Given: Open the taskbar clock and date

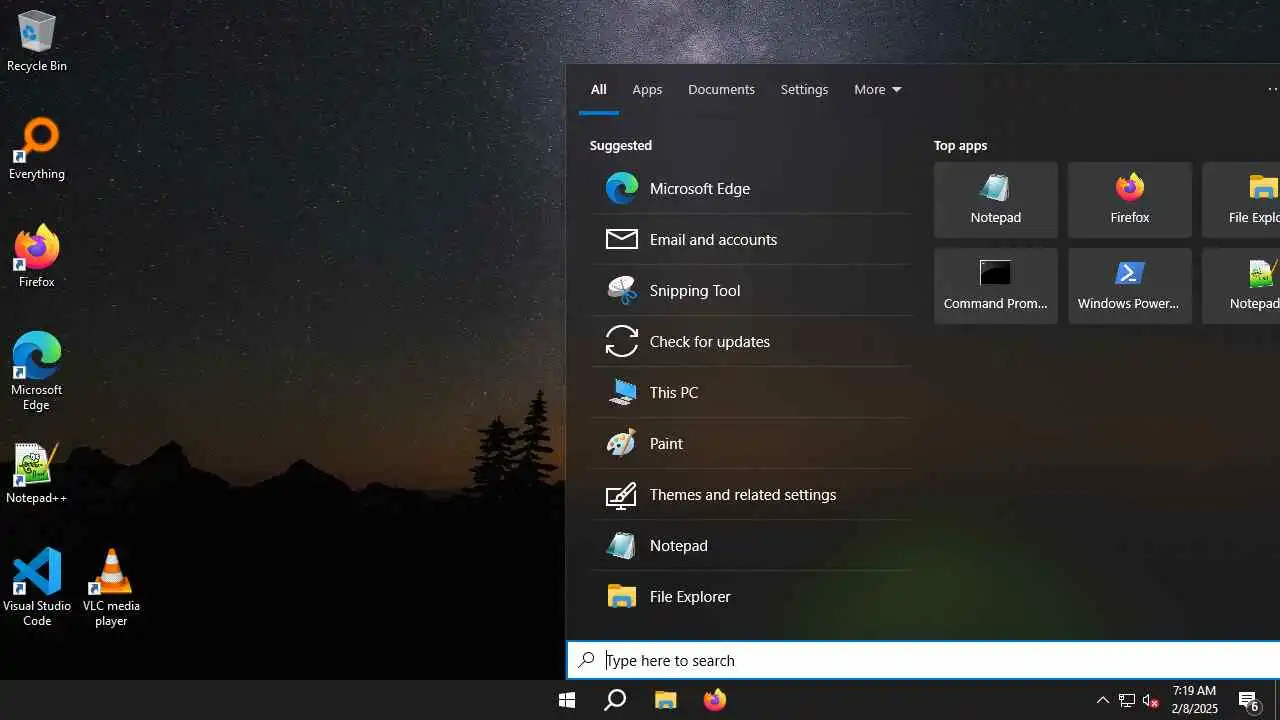Looking at the screenshot, I should coord(1195,700).
